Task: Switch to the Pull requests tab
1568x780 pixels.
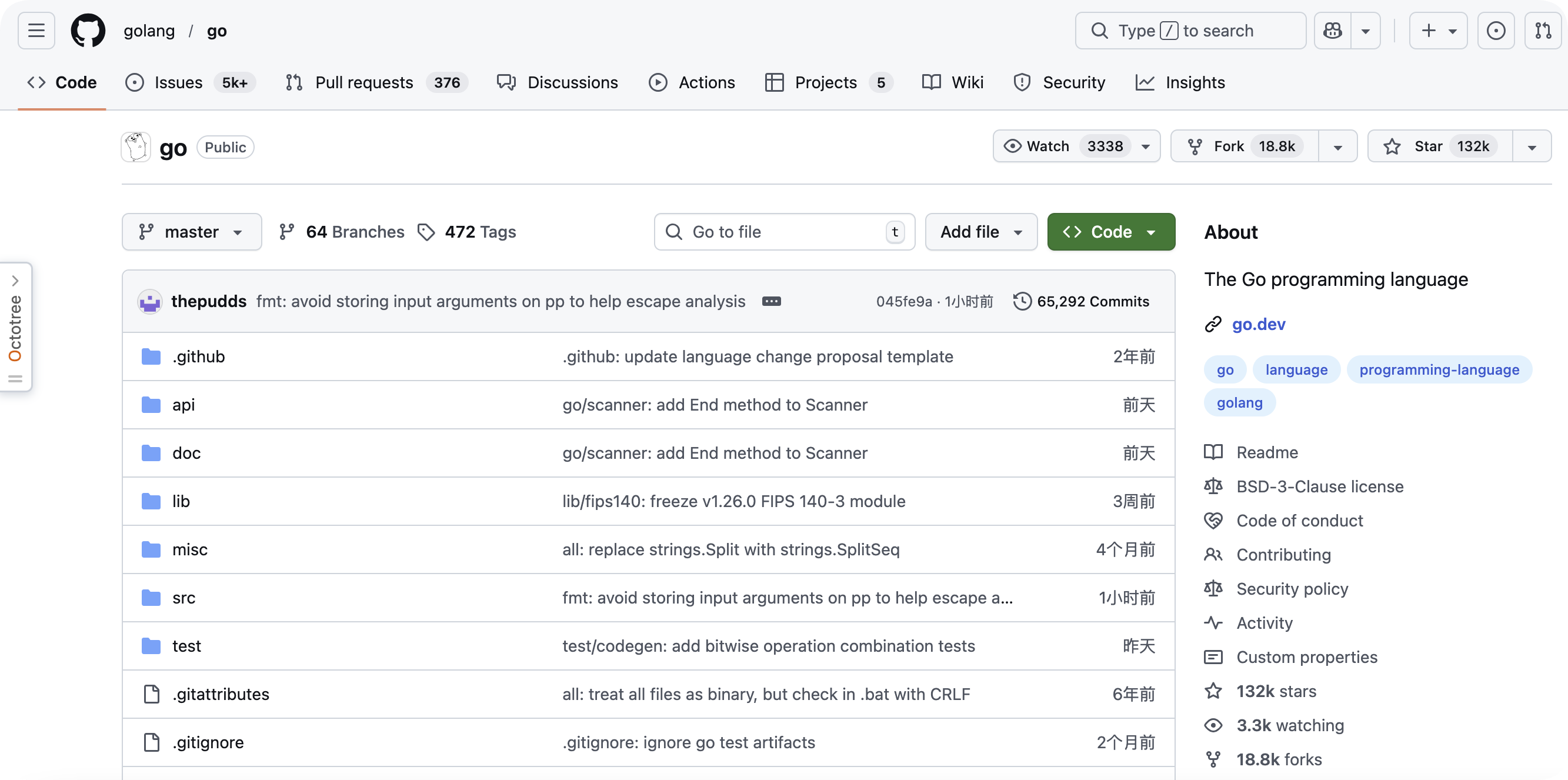Action: (x=363, y=82)
